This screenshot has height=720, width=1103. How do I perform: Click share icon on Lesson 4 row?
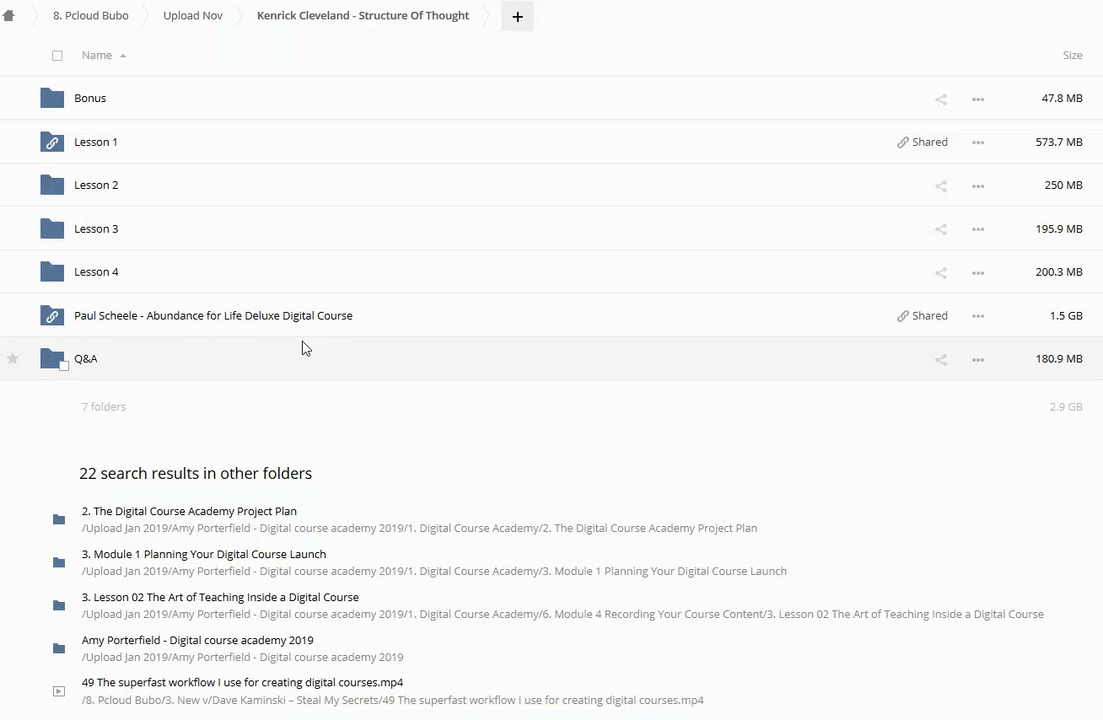point(940,273)
